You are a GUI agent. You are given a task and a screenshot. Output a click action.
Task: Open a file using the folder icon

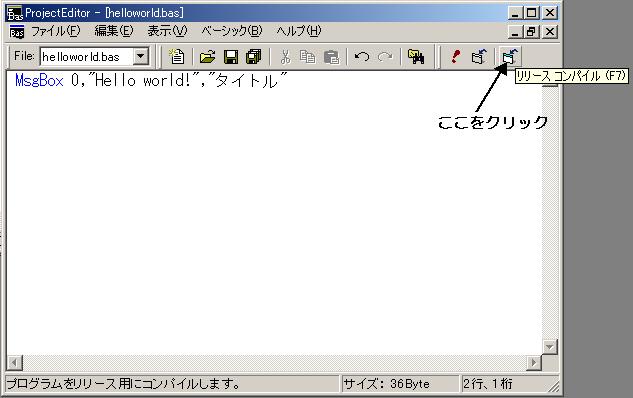pyautogui.click(x=208, y=57)
